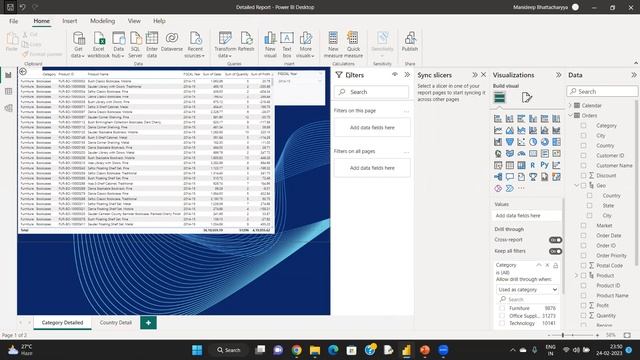The image size is (640, 360).
Task: Remove the Category drill-through field
Action: pos(547,265)
